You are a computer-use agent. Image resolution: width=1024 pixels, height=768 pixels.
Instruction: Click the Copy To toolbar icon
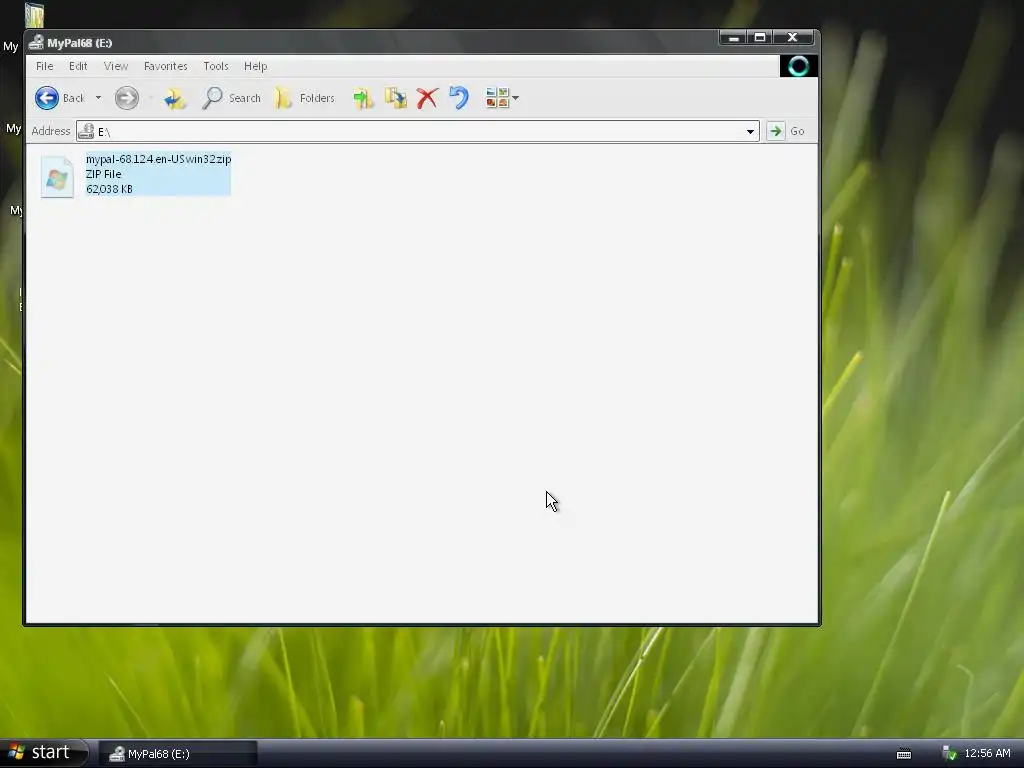(395, 98)
